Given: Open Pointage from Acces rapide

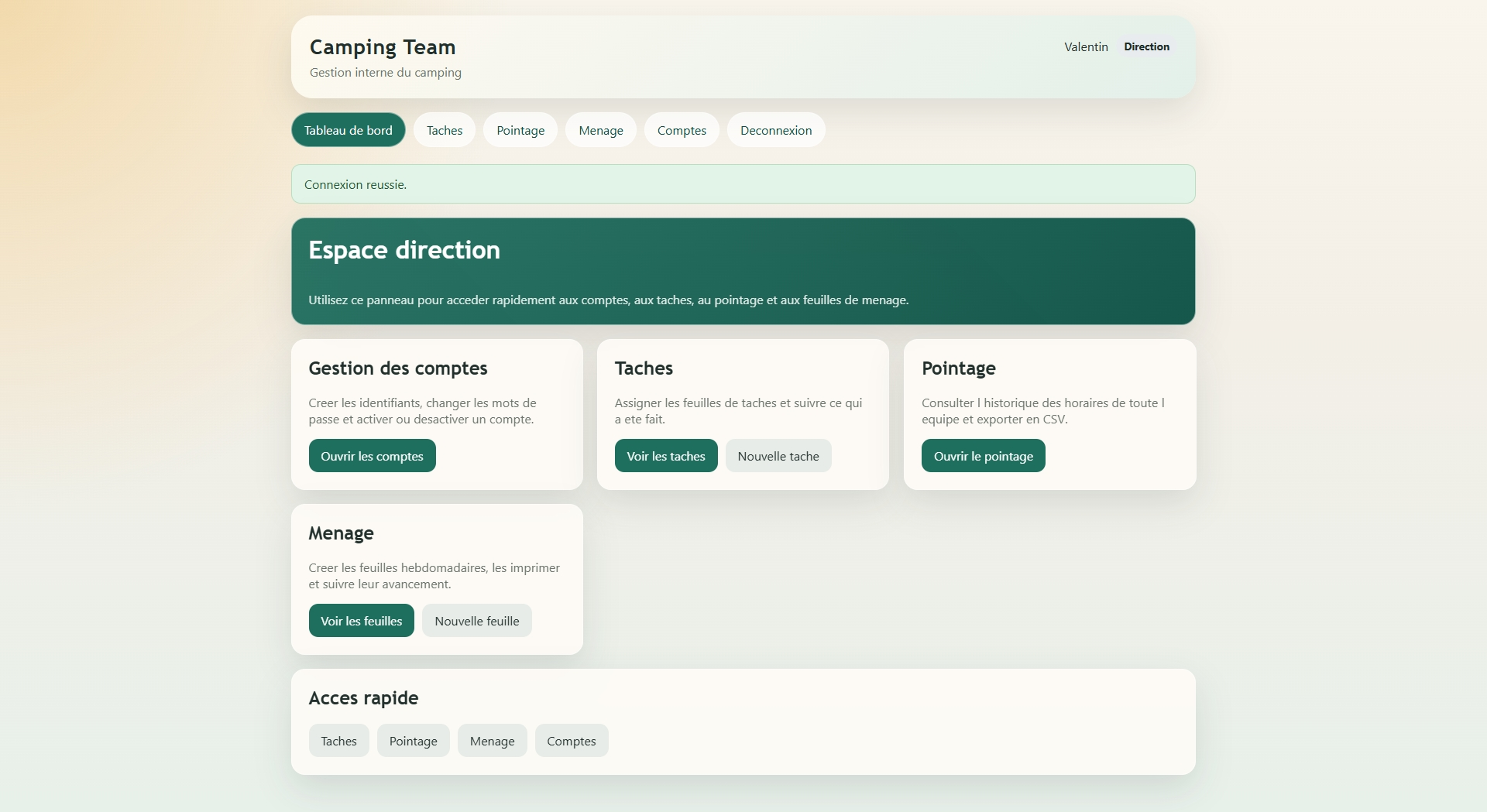Looking at the screenshot, I should 413,740.
